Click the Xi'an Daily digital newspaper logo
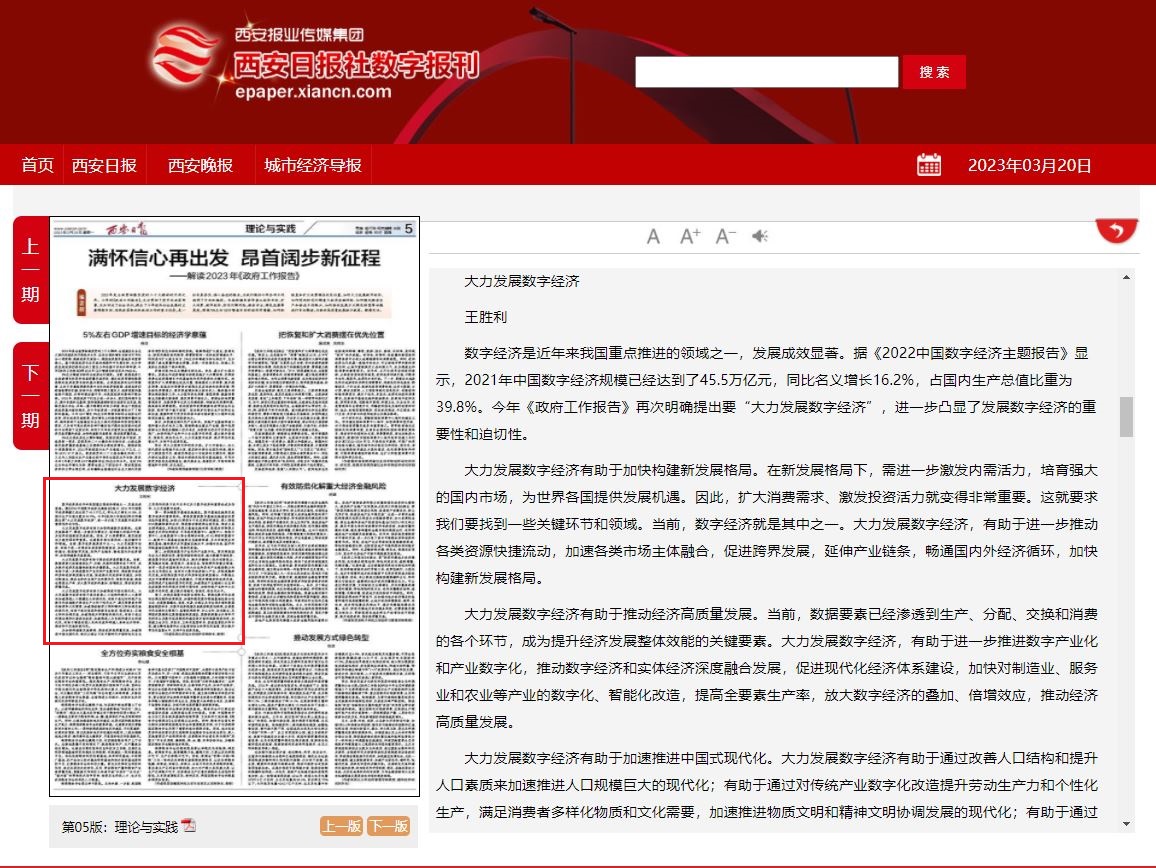This screenshot has width=1156, height=868. (316, 62)
